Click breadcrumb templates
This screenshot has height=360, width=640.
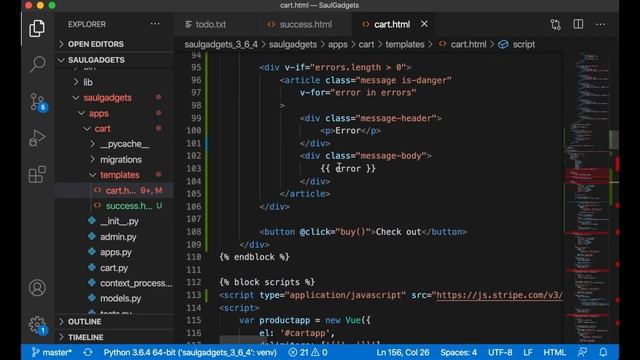point(404,44)
